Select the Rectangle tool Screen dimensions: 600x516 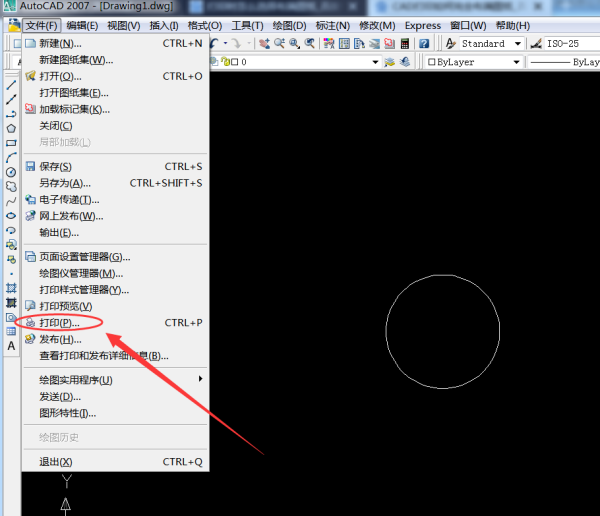11,143
